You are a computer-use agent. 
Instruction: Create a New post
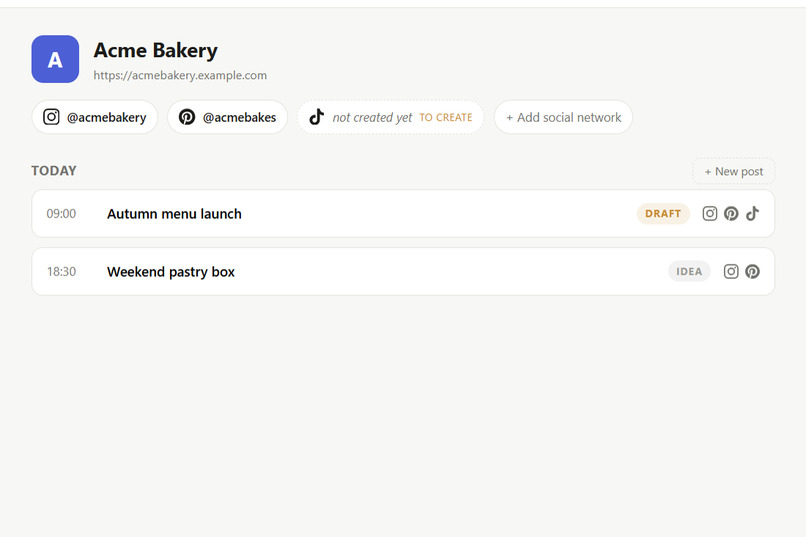[x=734, y=171]
